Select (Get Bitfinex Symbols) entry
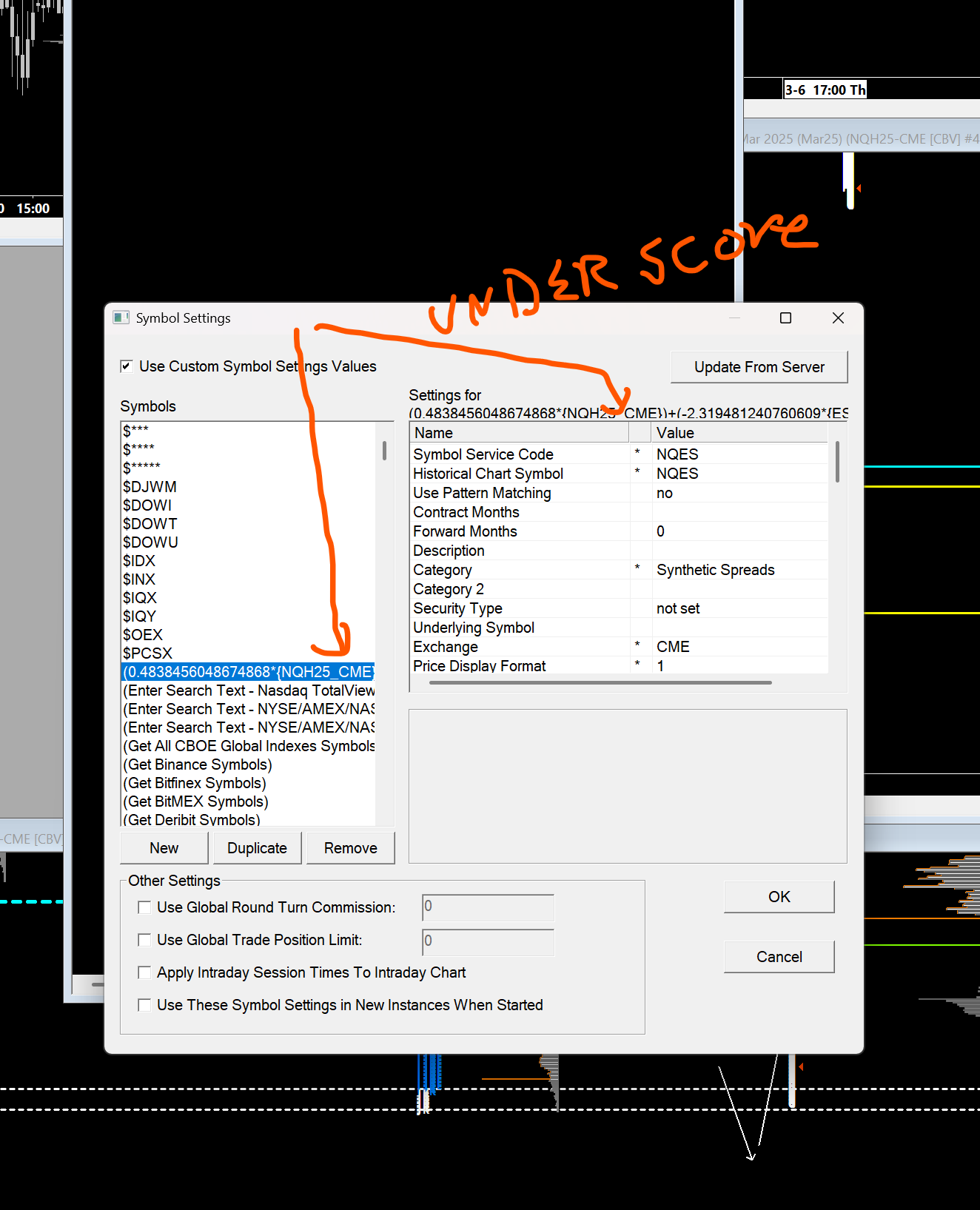Screen dimensions: 980x1210 248,783
